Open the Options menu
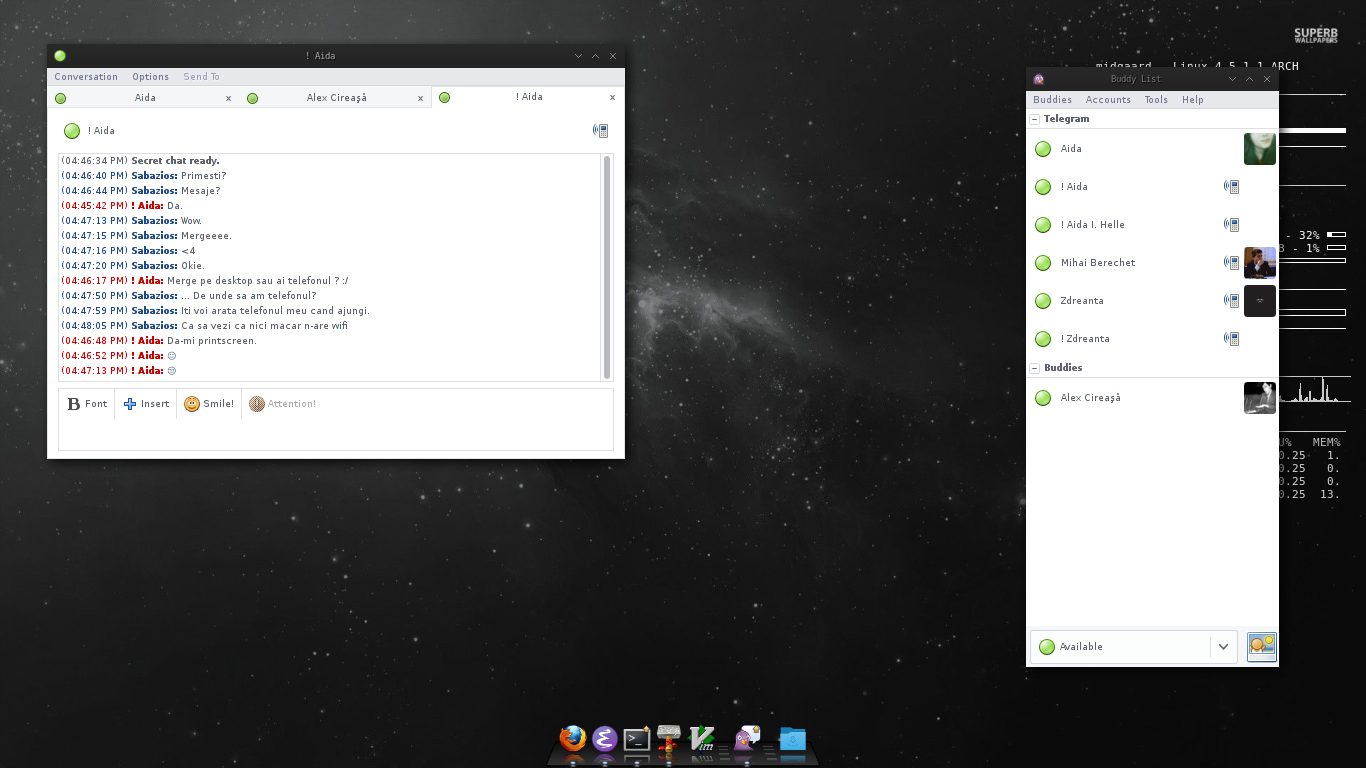Viewport: 1366px width, 768px height. pyautogui.click(x=151, y=77)
